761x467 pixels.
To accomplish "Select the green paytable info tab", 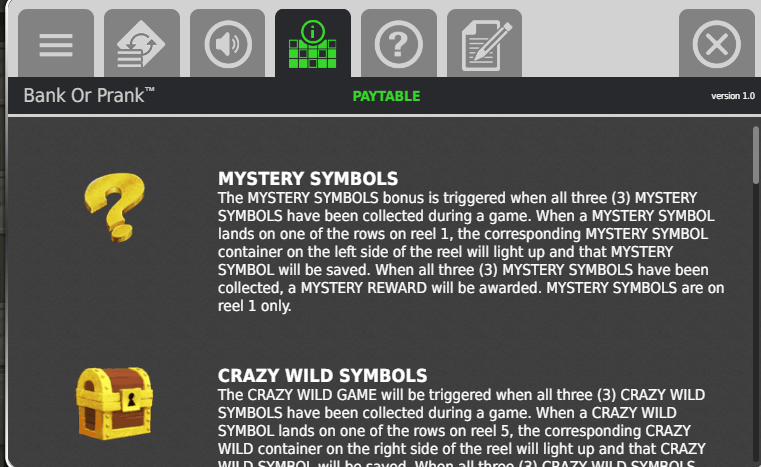I will pos(313,43).
